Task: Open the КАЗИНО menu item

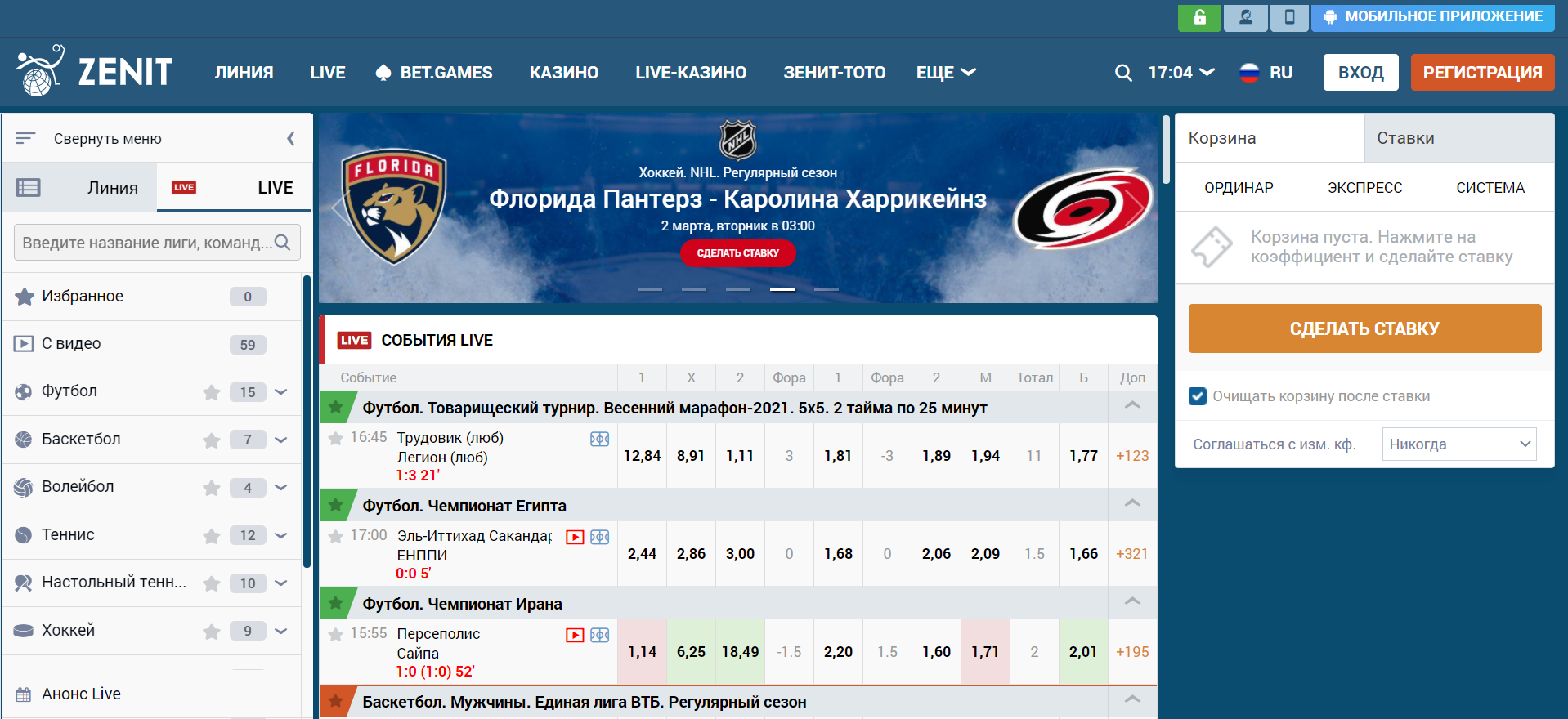Action: tap(564, 73)
